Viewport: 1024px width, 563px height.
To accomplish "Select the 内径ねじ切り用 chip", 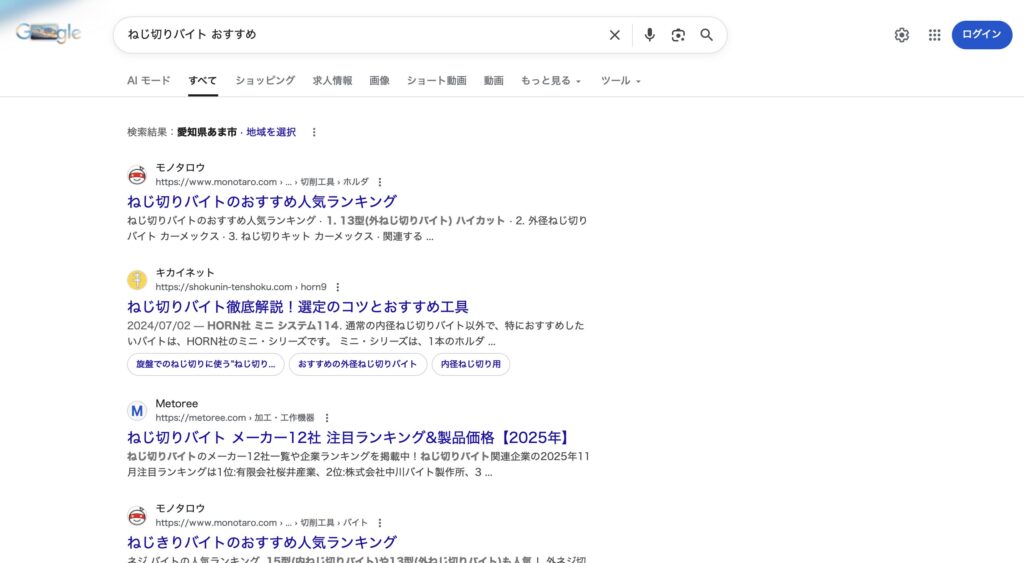I will pos(471,364).
